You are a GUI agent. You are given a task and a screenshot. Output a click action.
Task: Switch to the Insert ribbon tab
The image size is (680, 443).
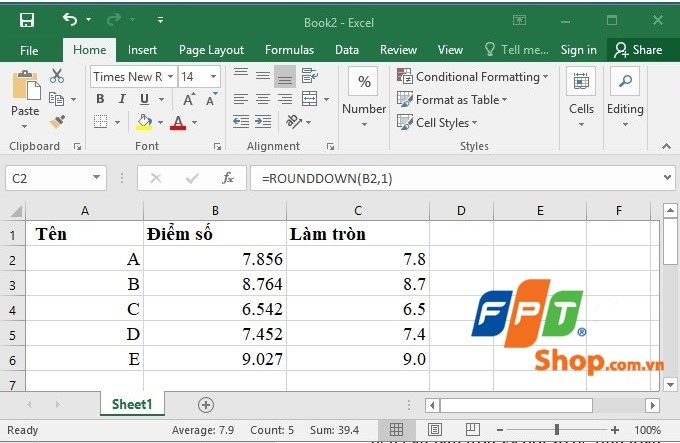coord(142,50)
